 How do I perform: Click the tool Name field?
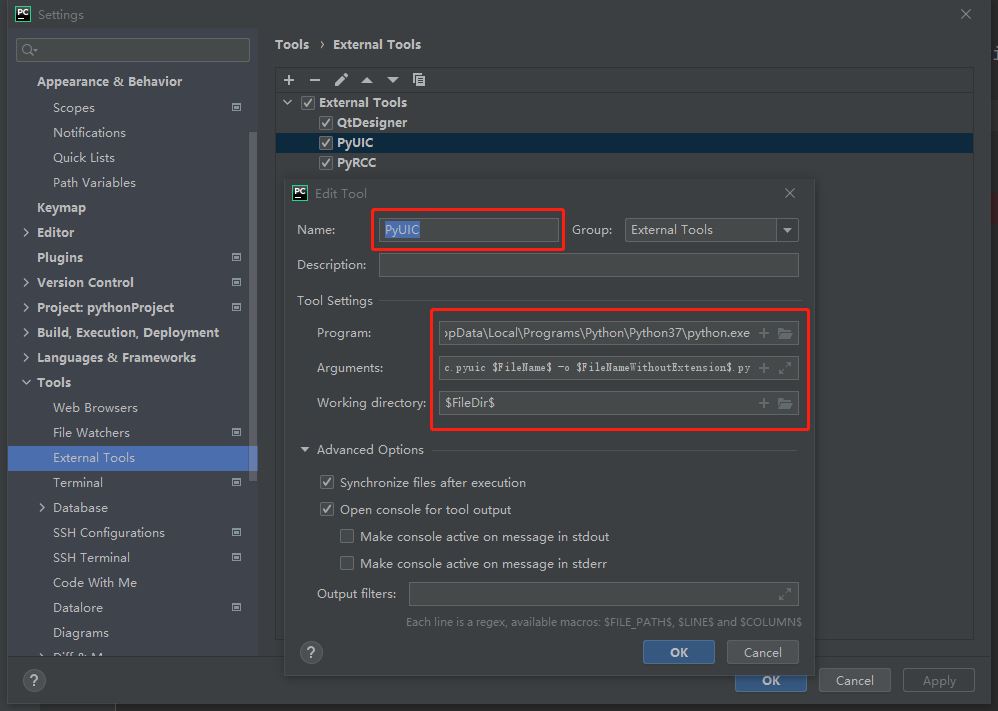pyautogui.click(x=468, y=230)
